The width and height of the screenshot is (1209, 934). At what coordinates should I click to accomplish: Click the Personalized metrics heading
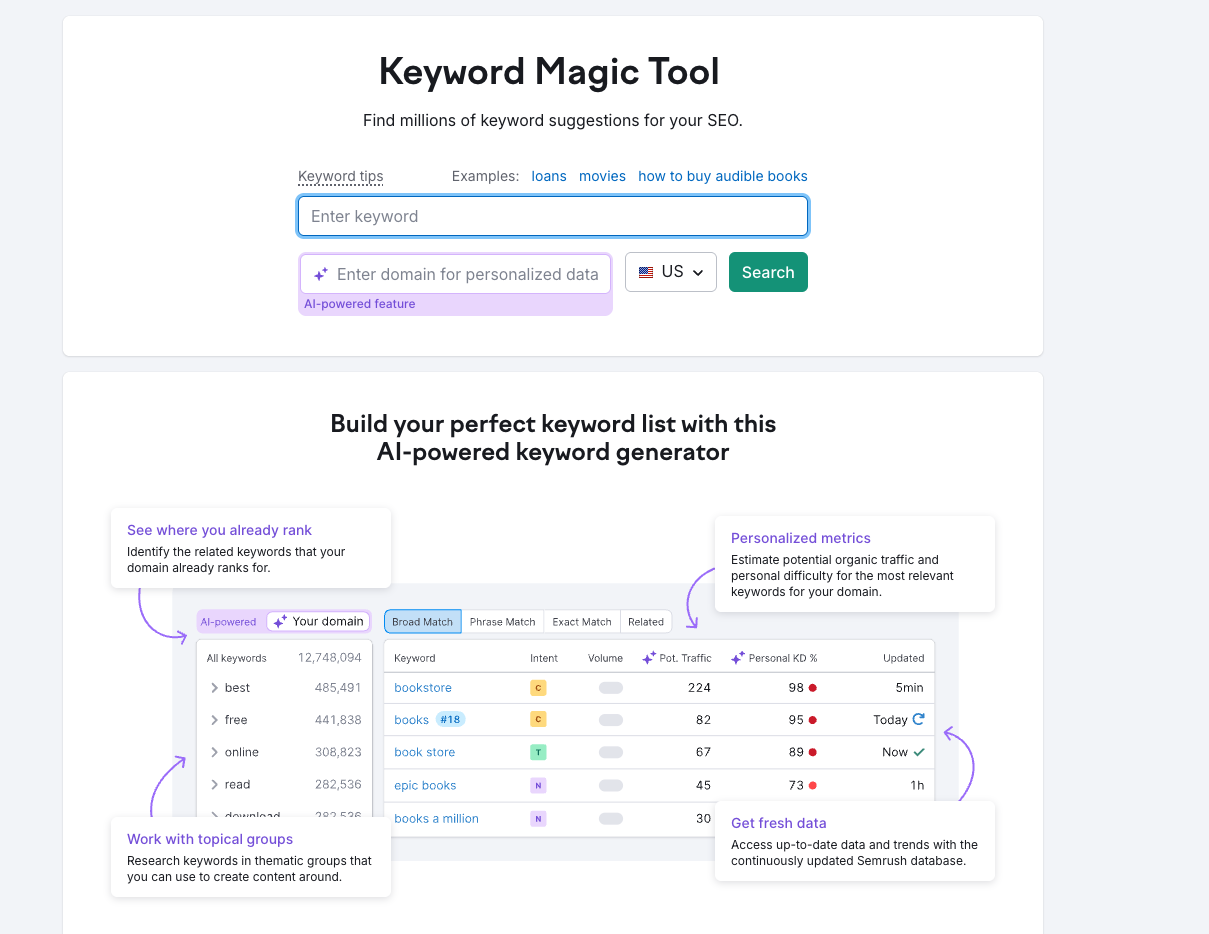coord(801,538)
